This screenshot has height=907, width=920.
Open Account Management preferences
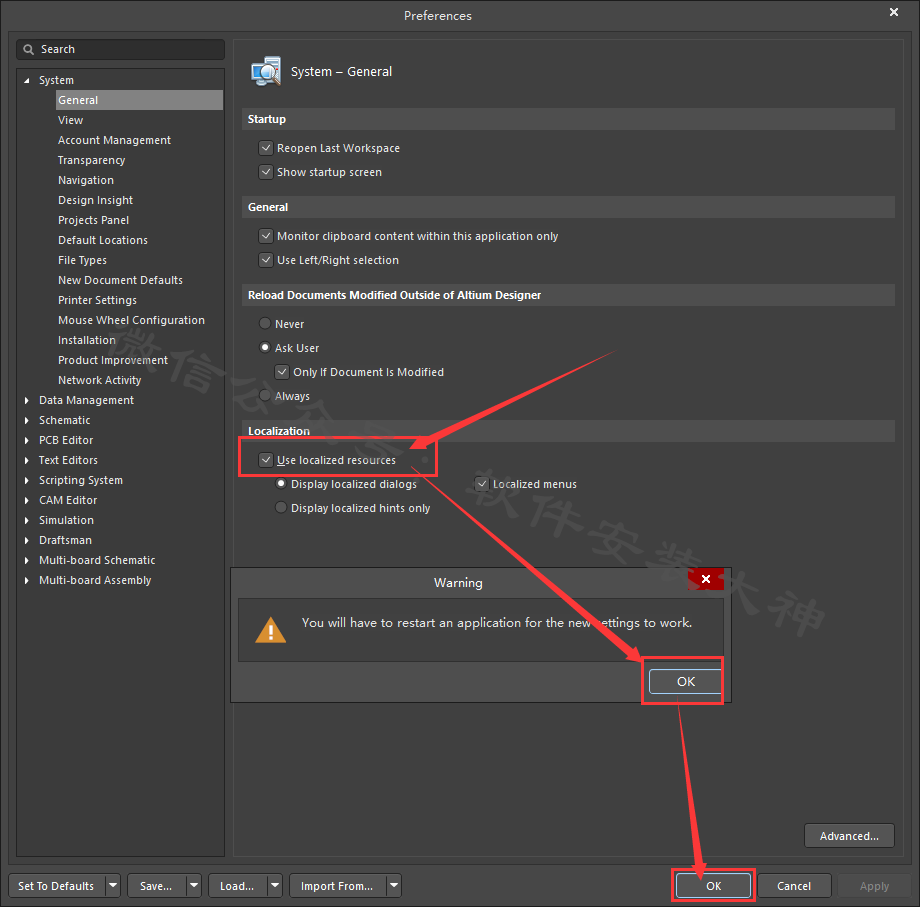114,140
